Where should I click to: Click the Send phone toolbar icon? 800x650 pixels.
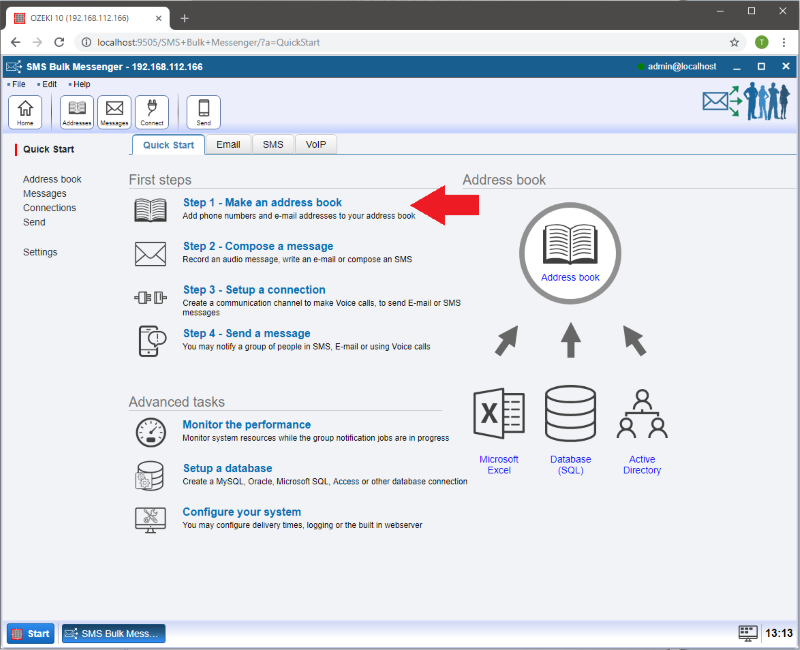coord(203,111)
